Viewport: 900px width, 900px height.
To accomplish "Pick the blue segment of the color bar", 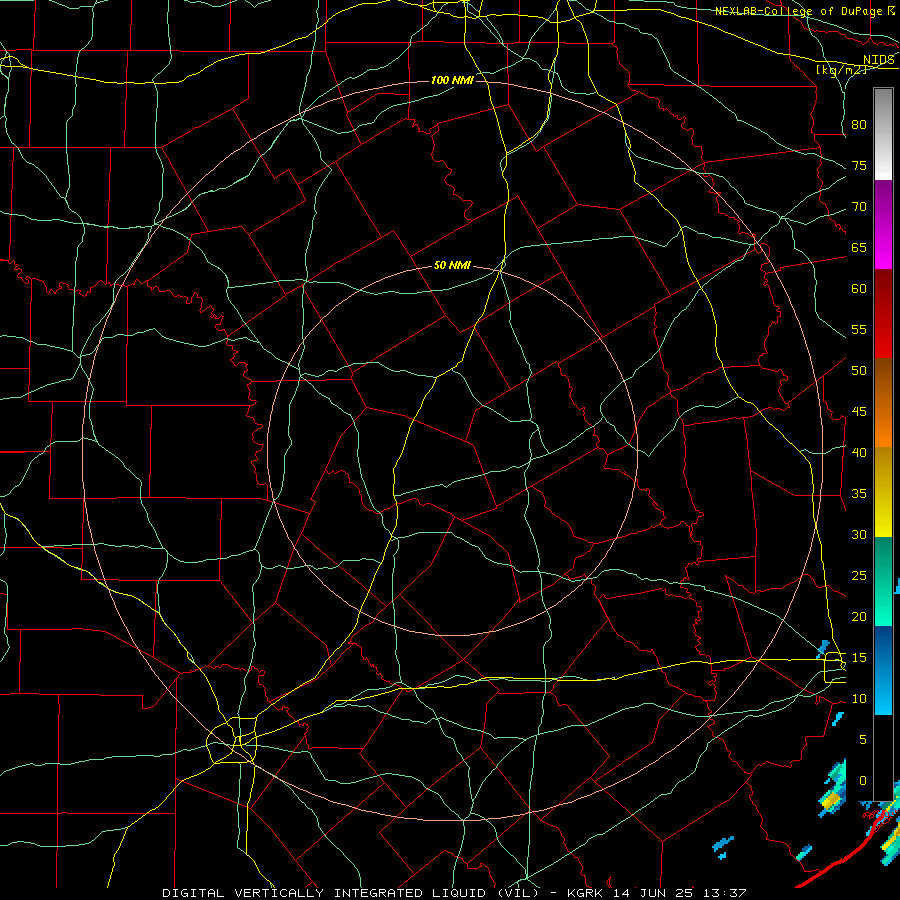I will click(x=883, y=670).
